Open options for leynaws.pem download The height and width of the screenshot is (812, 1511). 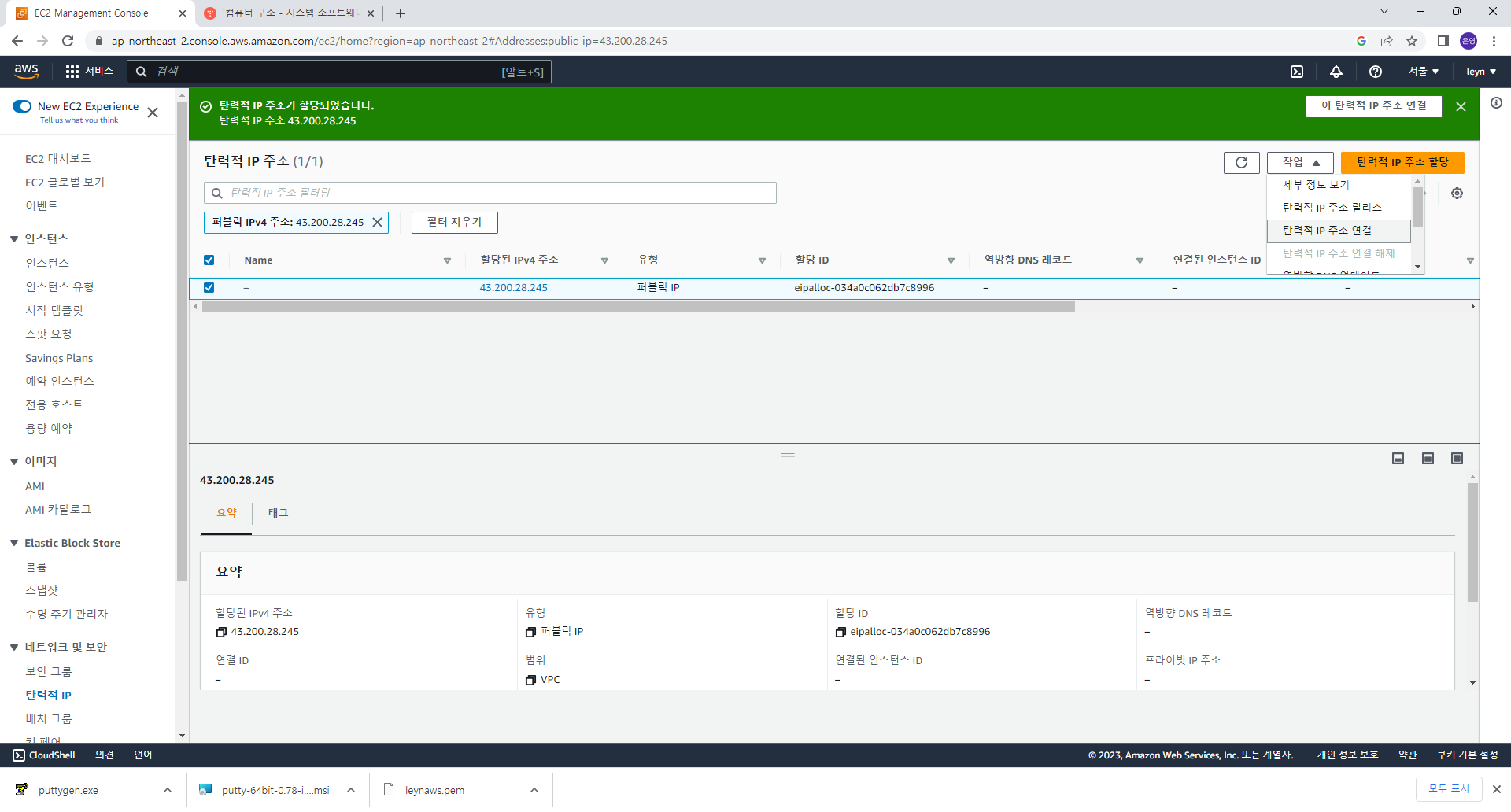534,791
